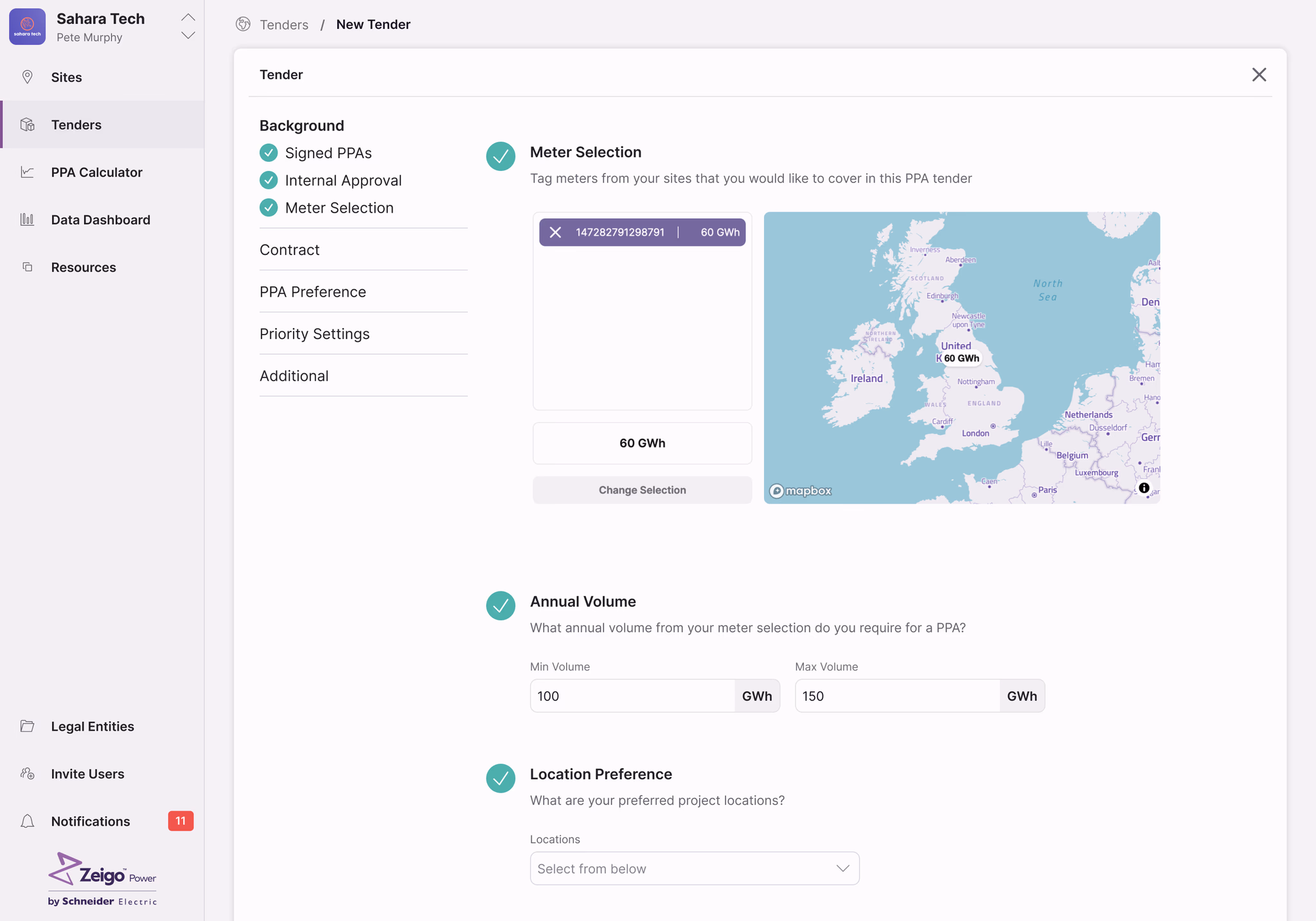
Task: Focus the Max Volume input field
Action: (897, 696)
